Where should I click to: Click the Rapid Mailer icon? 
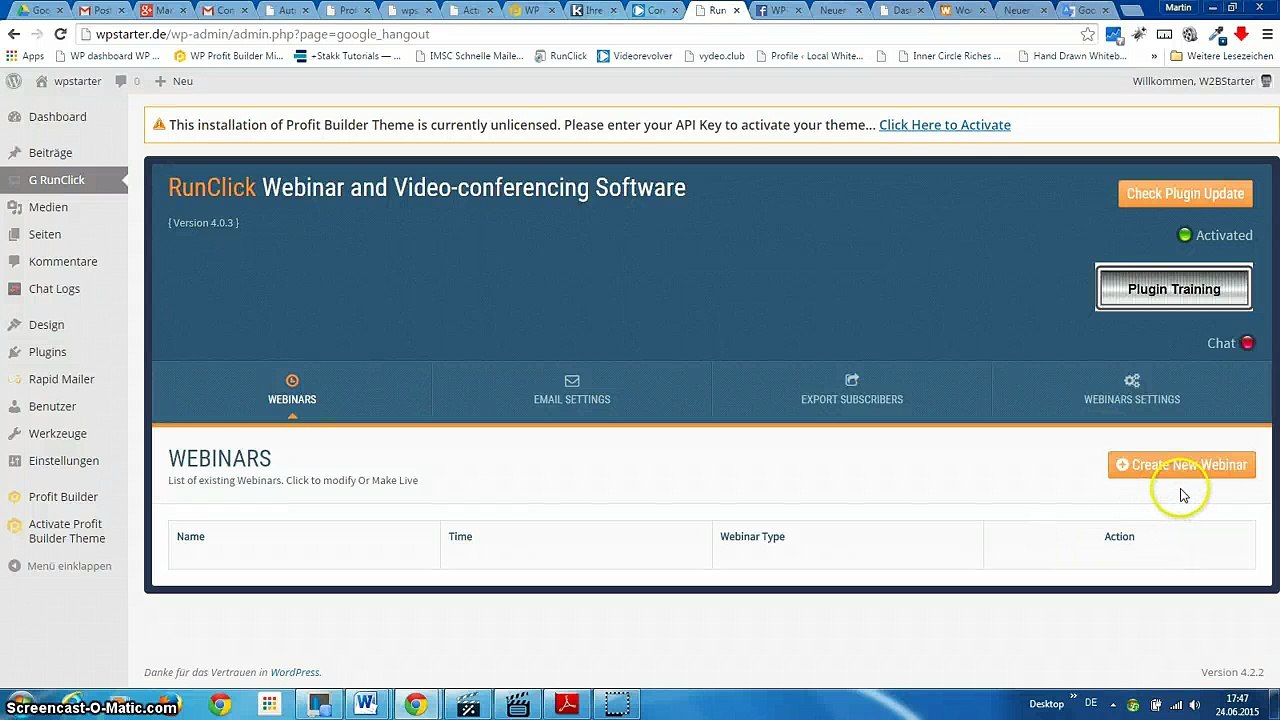coord(14,379)
